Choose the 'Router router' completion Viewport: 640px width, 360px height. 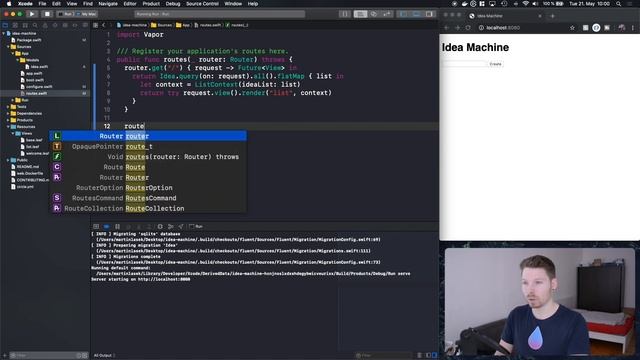click(148, 136)
